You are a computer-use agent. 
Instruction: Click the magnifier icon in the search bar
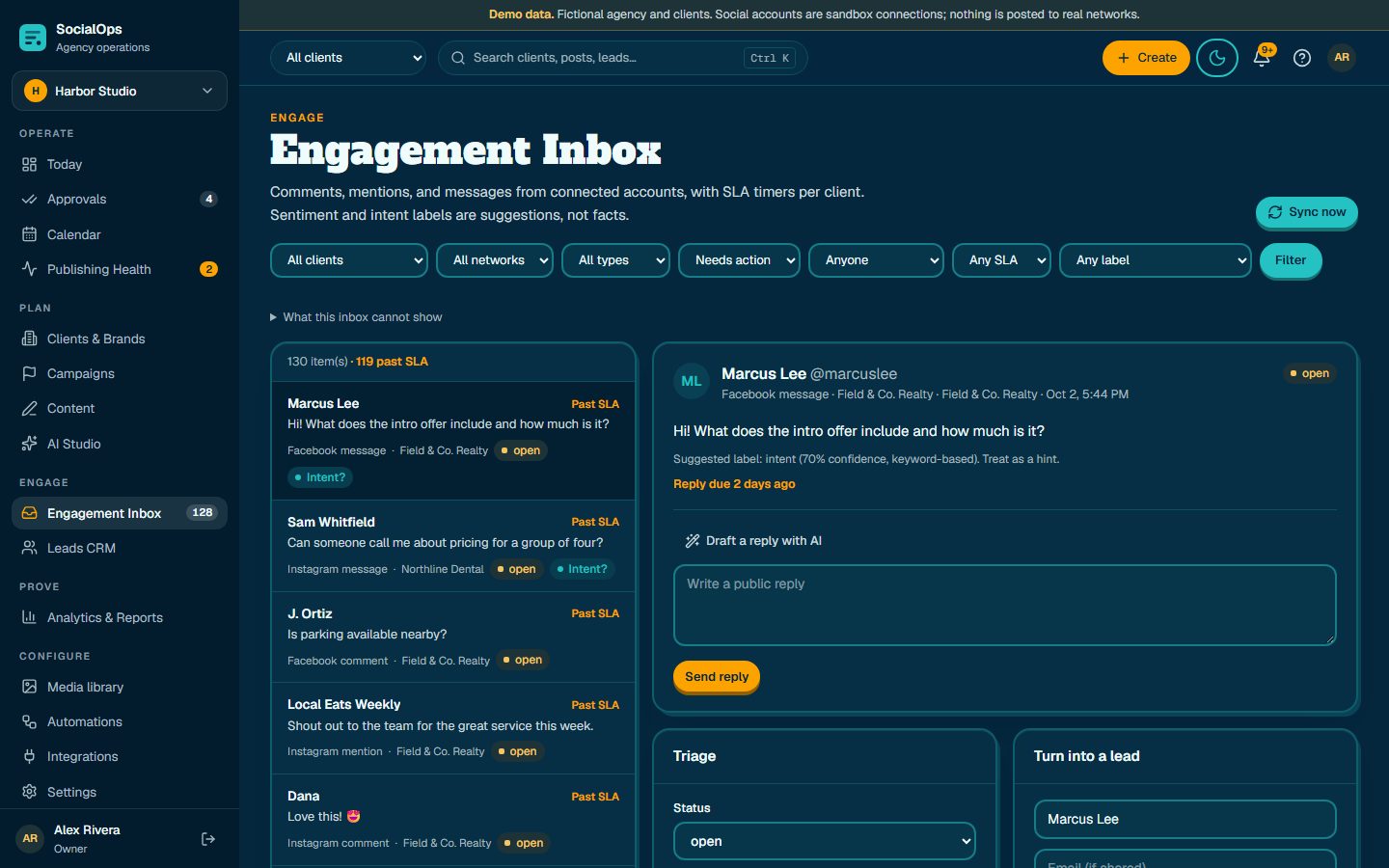tap(458, 58)
